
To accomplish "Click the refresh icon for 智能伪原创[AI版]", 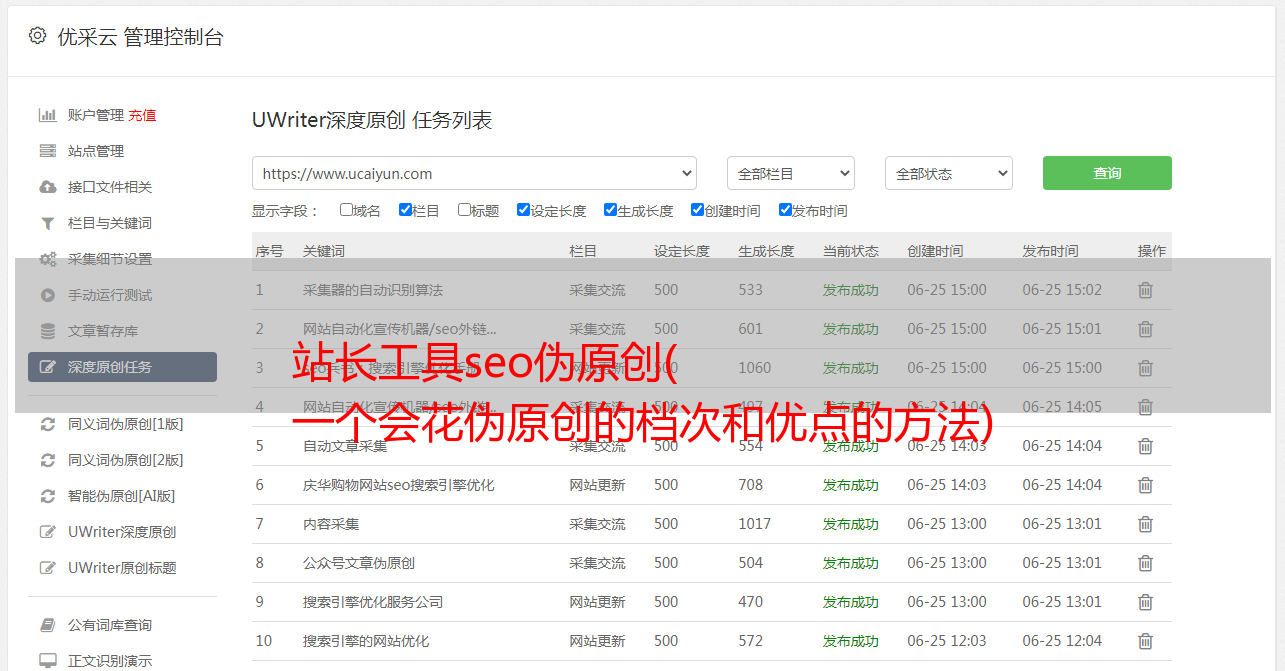I will (47, 496).
